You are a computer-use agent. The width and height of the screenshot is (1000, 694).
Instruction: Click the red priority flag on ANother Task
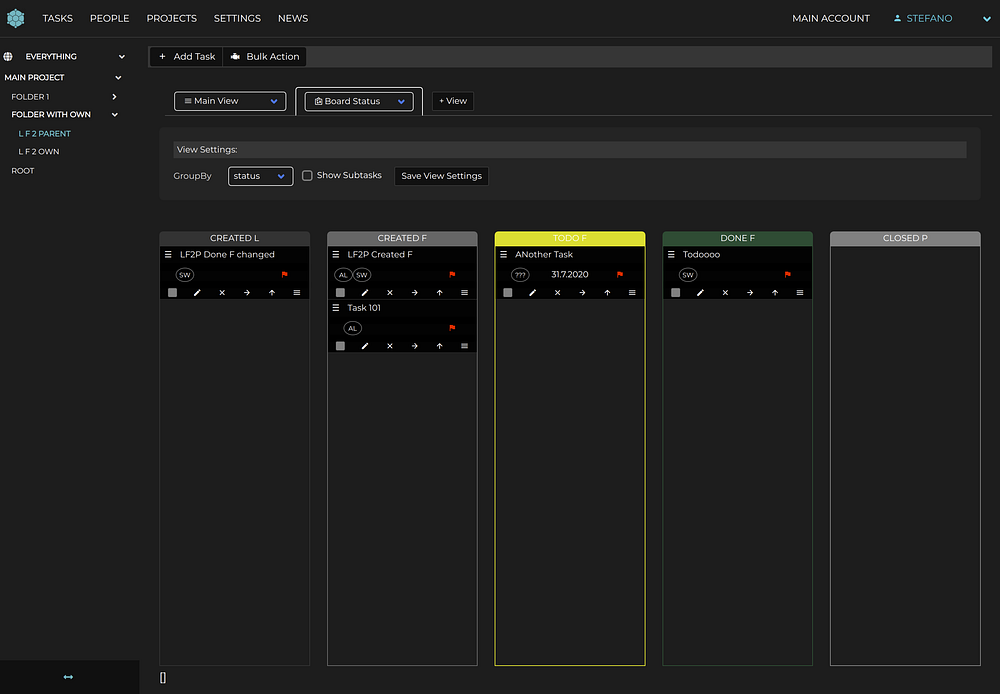620,274
